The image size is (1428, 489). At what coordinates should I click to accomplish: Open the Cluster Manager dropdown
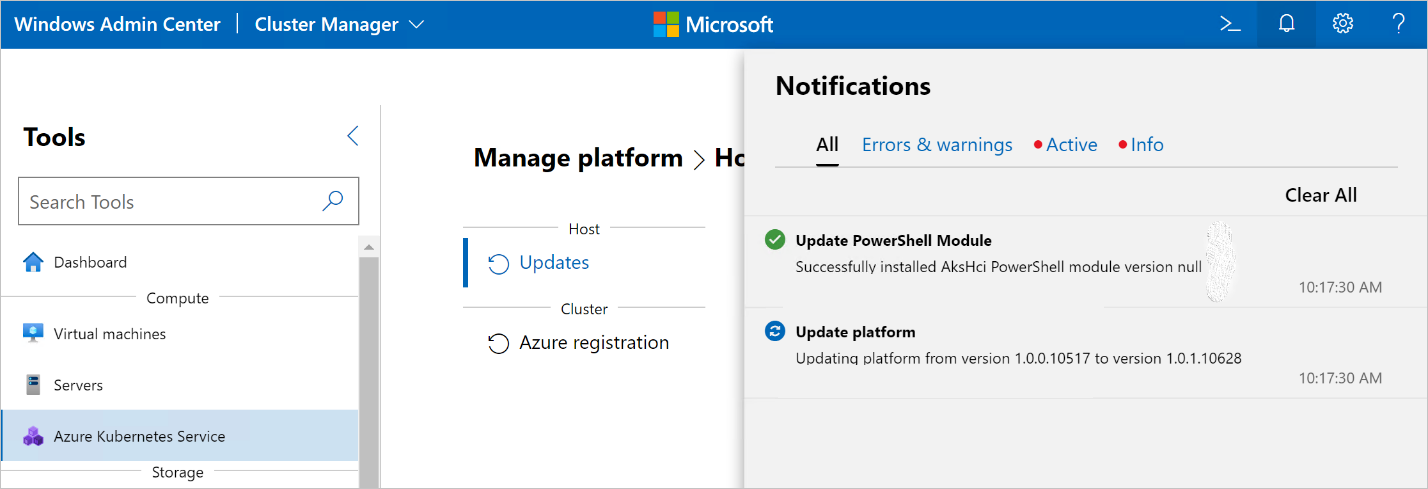(x=340, y=24)
